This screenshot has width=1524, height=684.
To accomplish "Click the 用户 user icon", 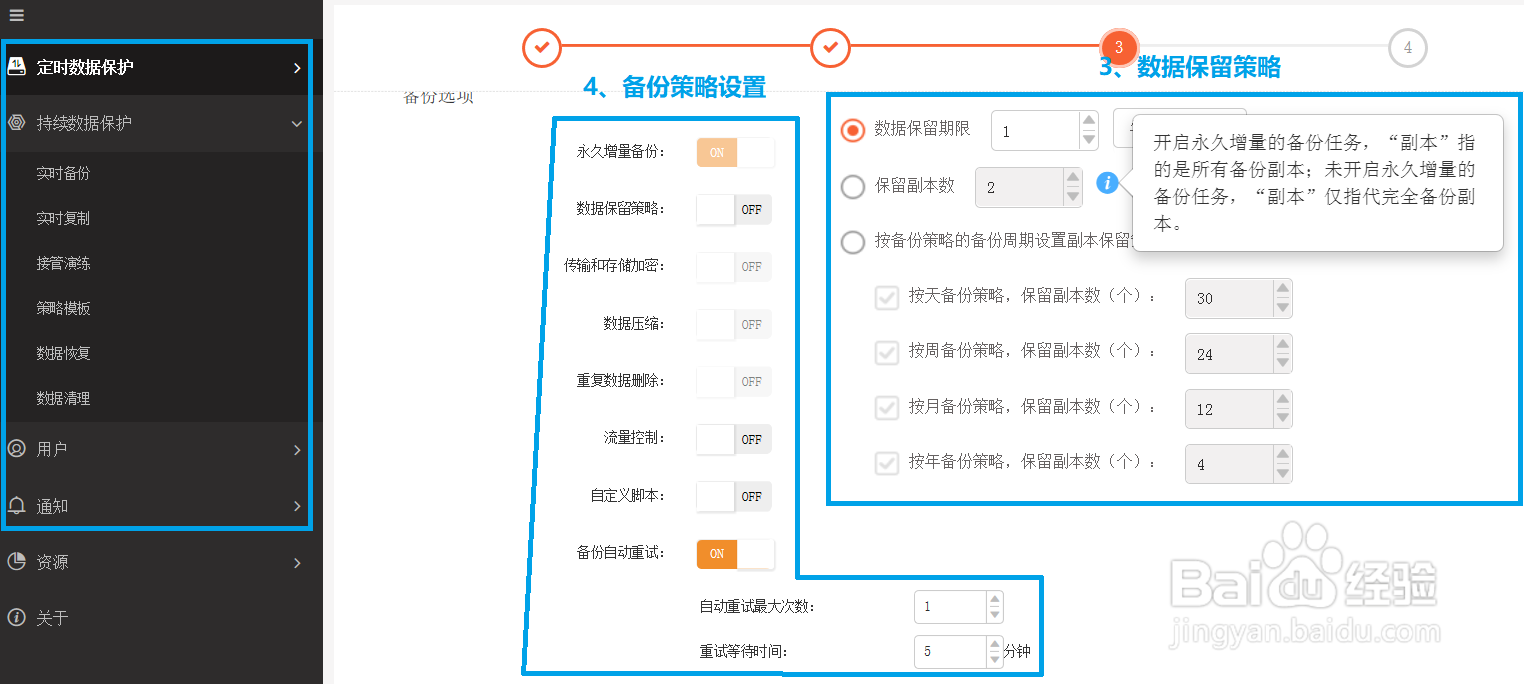I will pyautogui.click(x=16, y=449).
